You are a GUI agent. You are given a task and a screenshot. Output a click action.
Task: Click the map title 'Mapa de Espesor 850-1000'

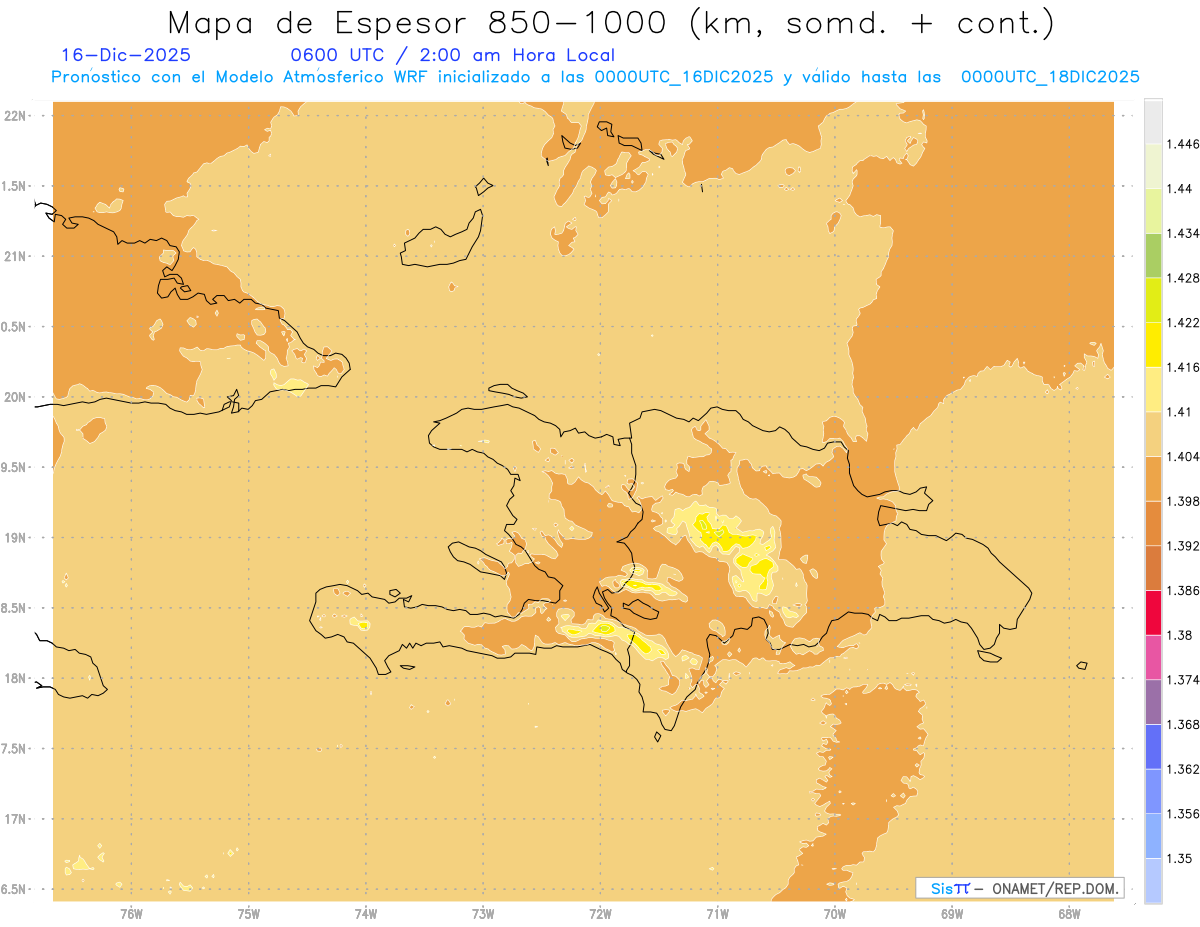click(x=421, y=22)
